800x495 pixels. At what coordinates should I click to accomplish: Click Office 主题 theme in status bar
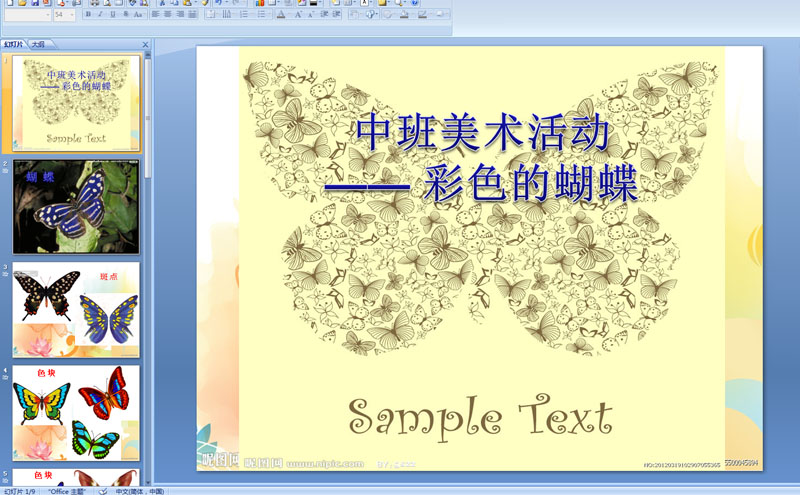tap(67, 491)
